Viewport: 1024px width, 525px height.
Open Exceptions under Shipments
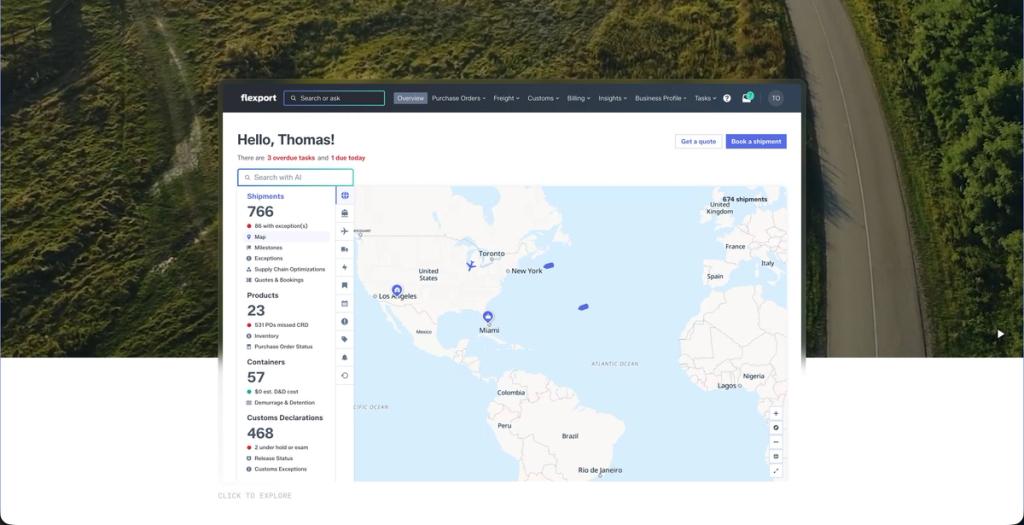coord(268,259)
